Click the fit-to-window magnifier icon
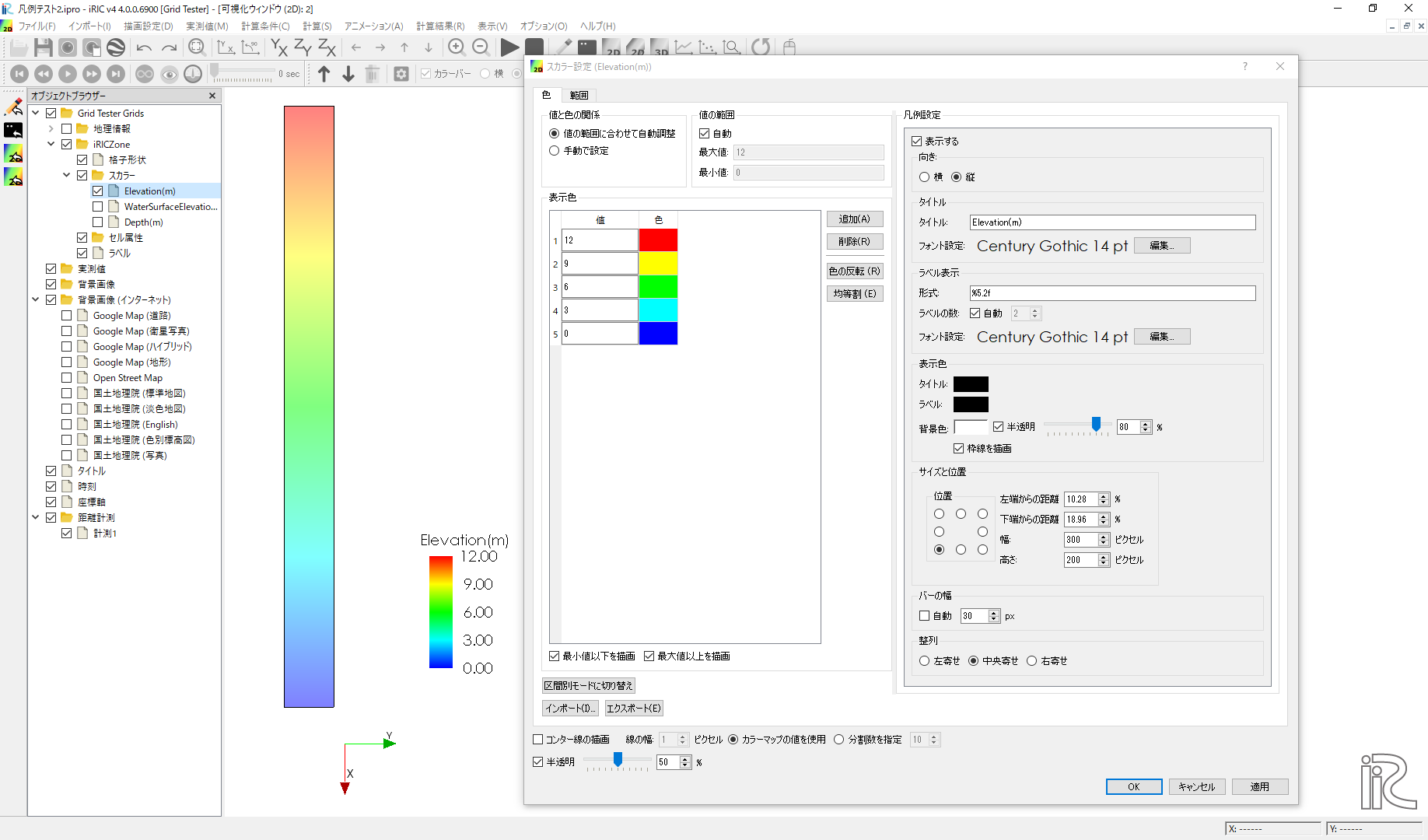The width and height of the screenshot is (1428, 840). point(197,47)
